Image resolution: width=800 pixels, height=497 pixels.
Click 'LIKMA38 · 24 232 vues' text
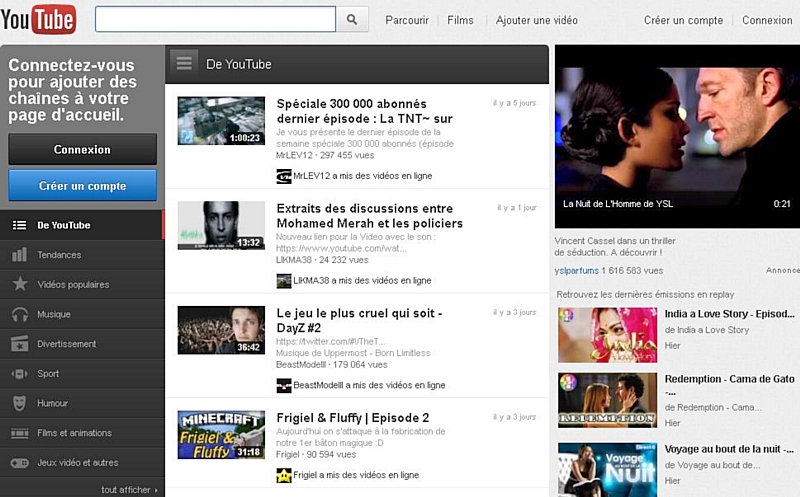tap(322, 260)
